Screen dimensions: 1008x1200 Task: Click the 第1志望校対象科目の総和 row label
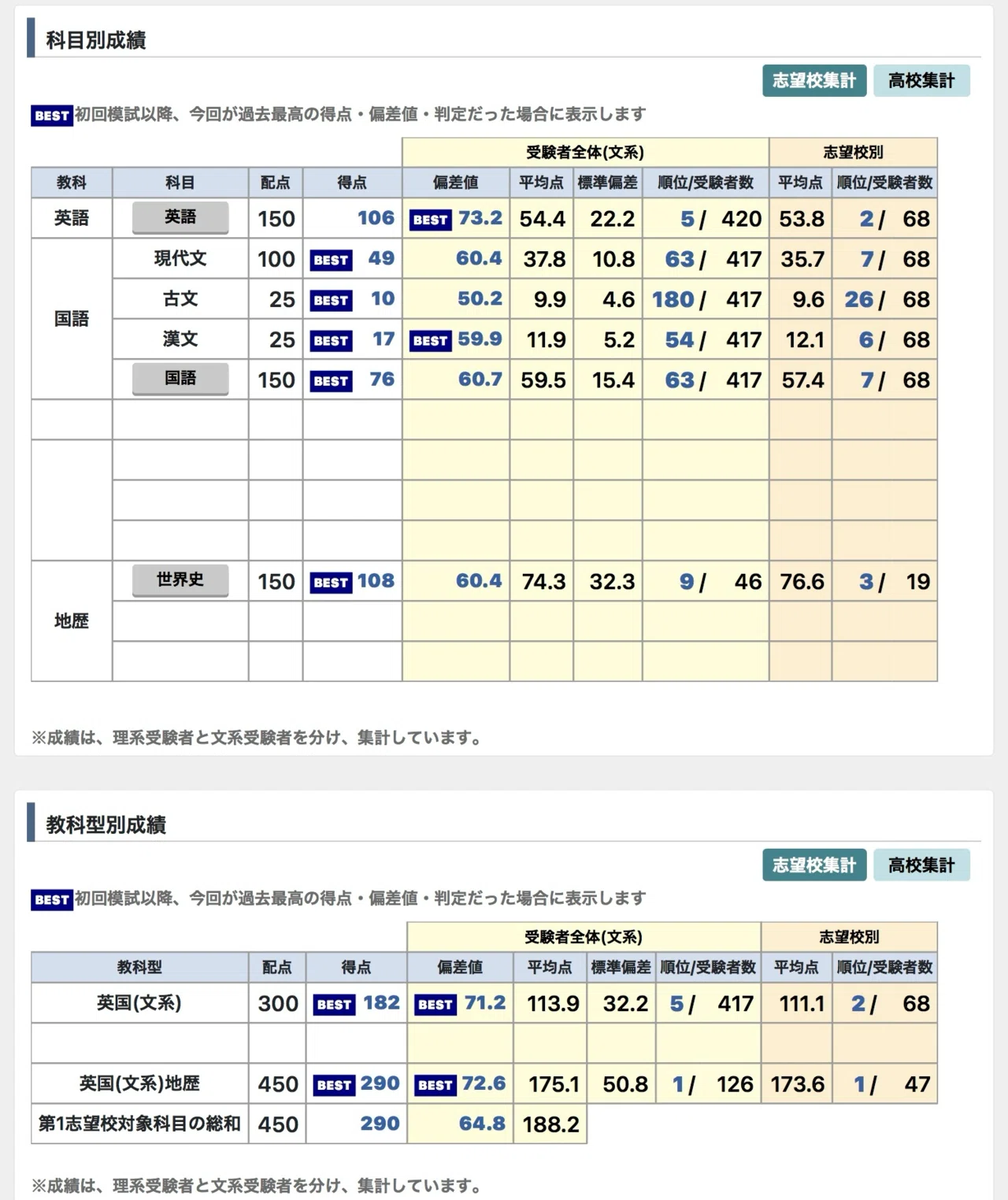(x=139, y=1124)
